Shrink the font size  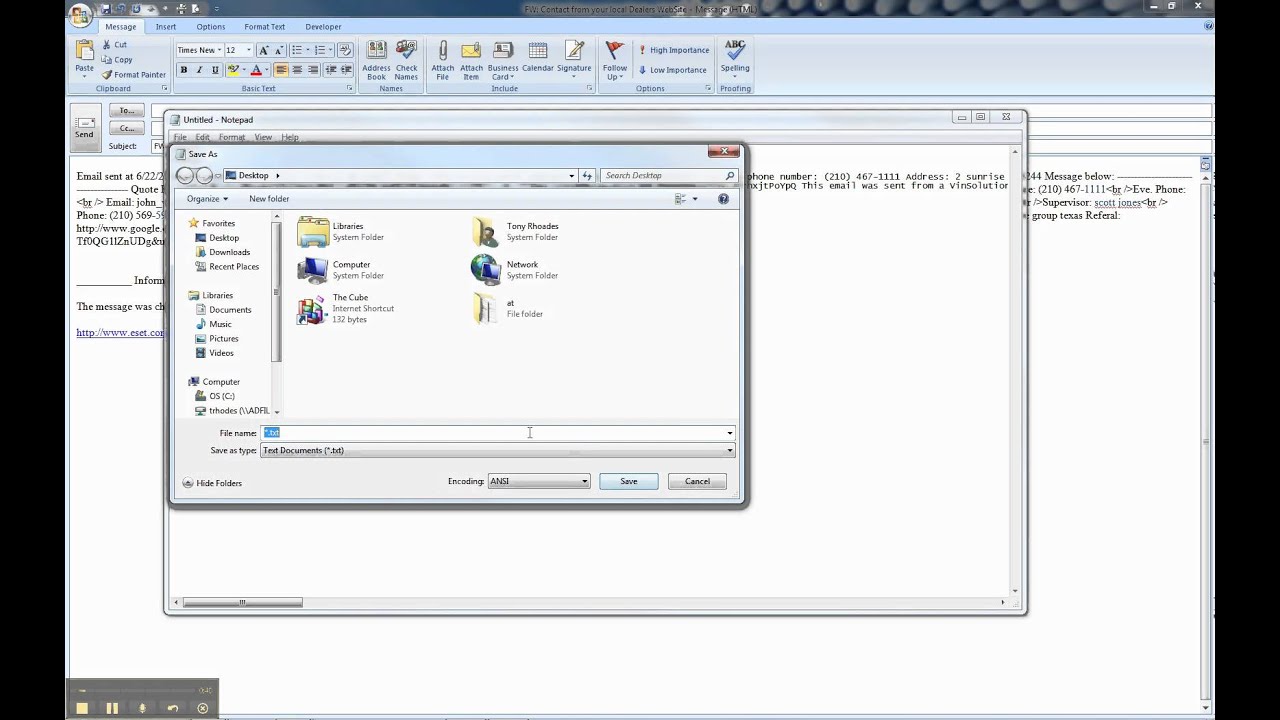(279, 50)
